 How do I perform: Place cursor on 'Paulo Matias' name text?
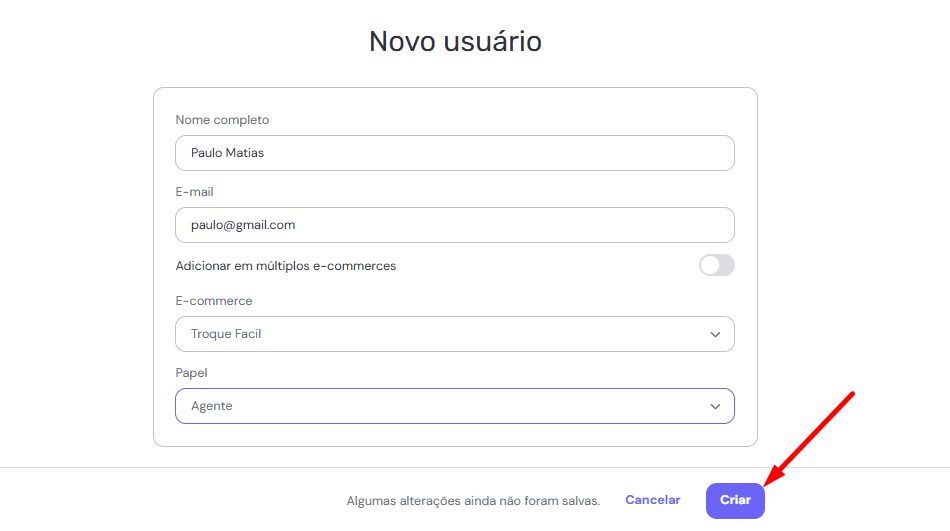(x=228, y=153)
